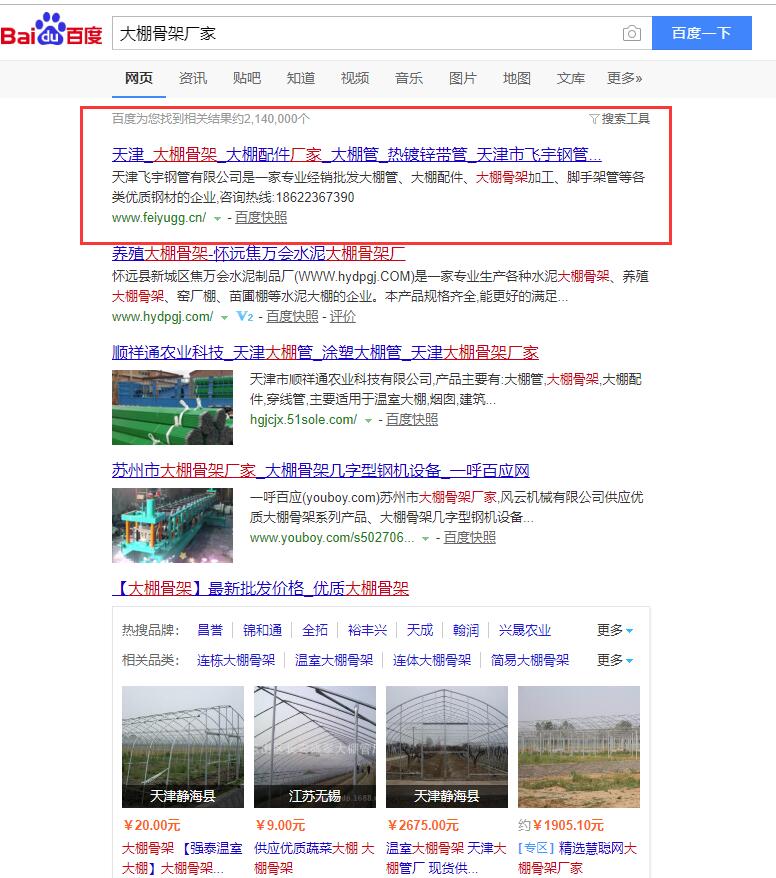
Task: Open 百度快照 for hydpgj.com result
Action: (x=292, y=316)
